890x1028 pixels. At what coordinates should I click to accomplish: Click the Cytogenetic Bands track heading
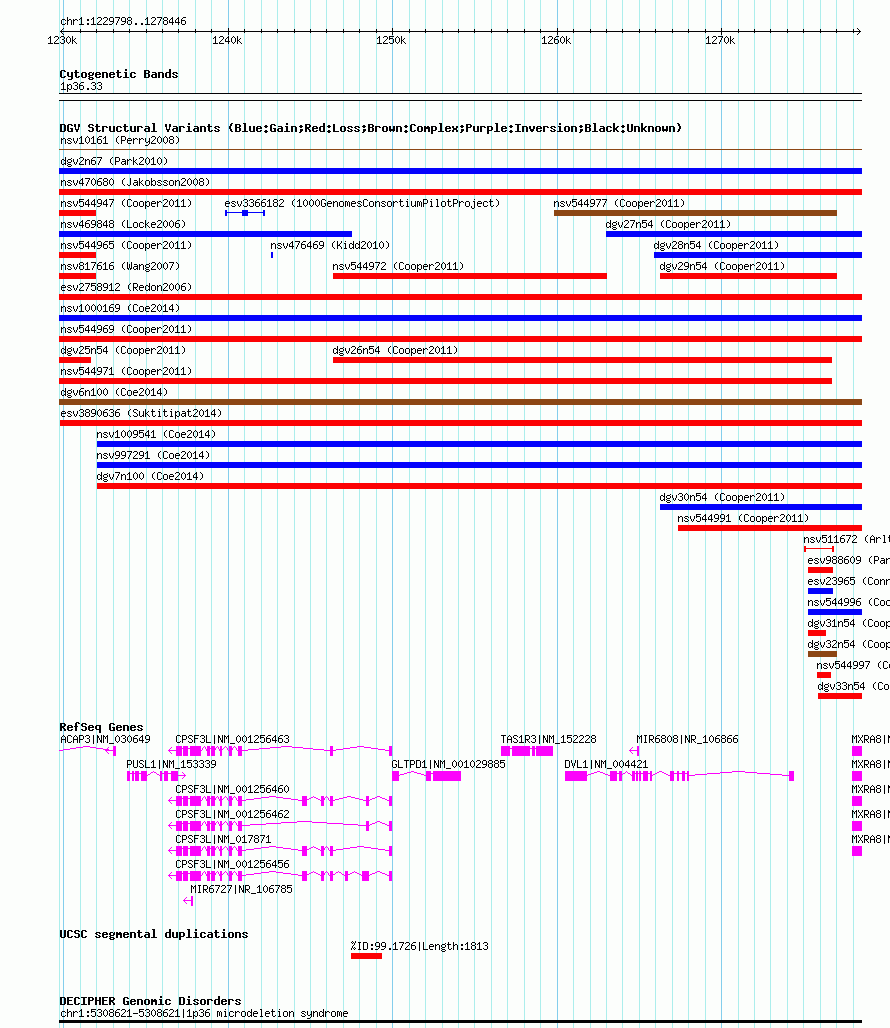[x=119, y=74]
